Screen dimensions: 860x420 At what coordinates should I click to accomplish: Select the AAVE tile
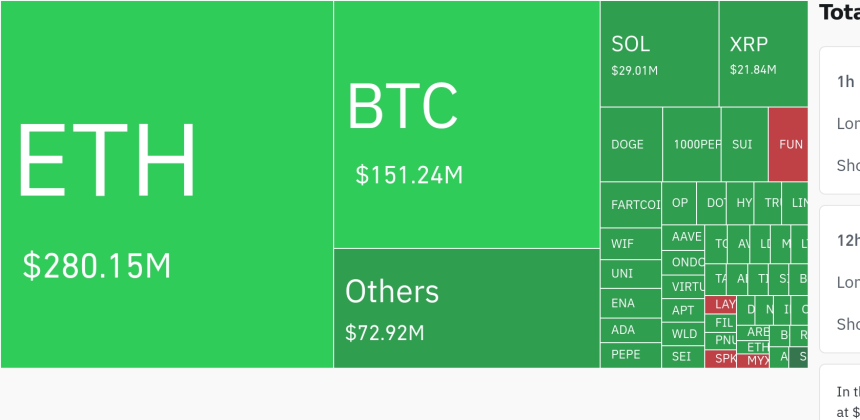tap(683, 237)
